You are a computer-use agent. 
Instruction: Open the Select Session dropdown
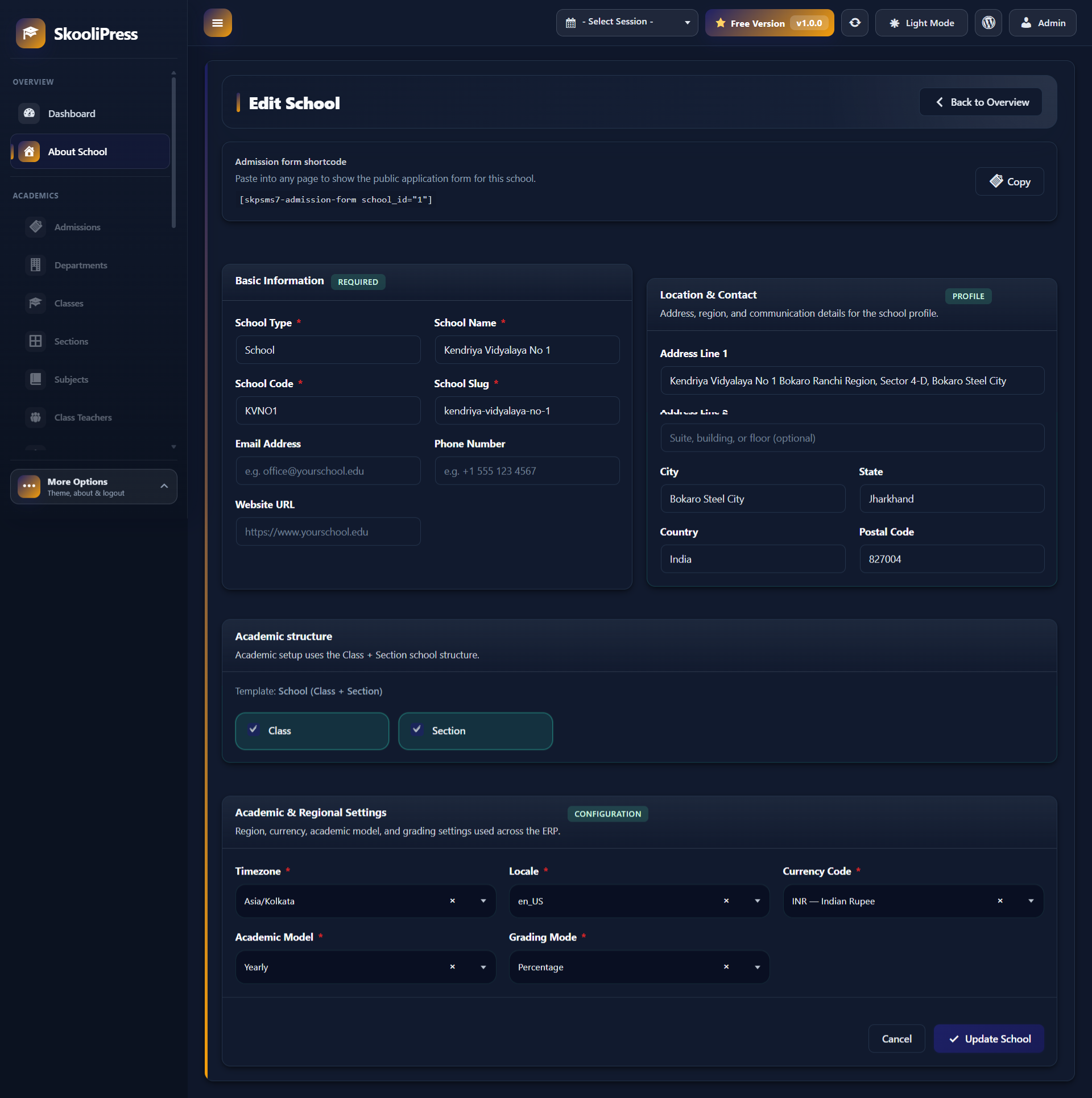(x=627, y=23)
